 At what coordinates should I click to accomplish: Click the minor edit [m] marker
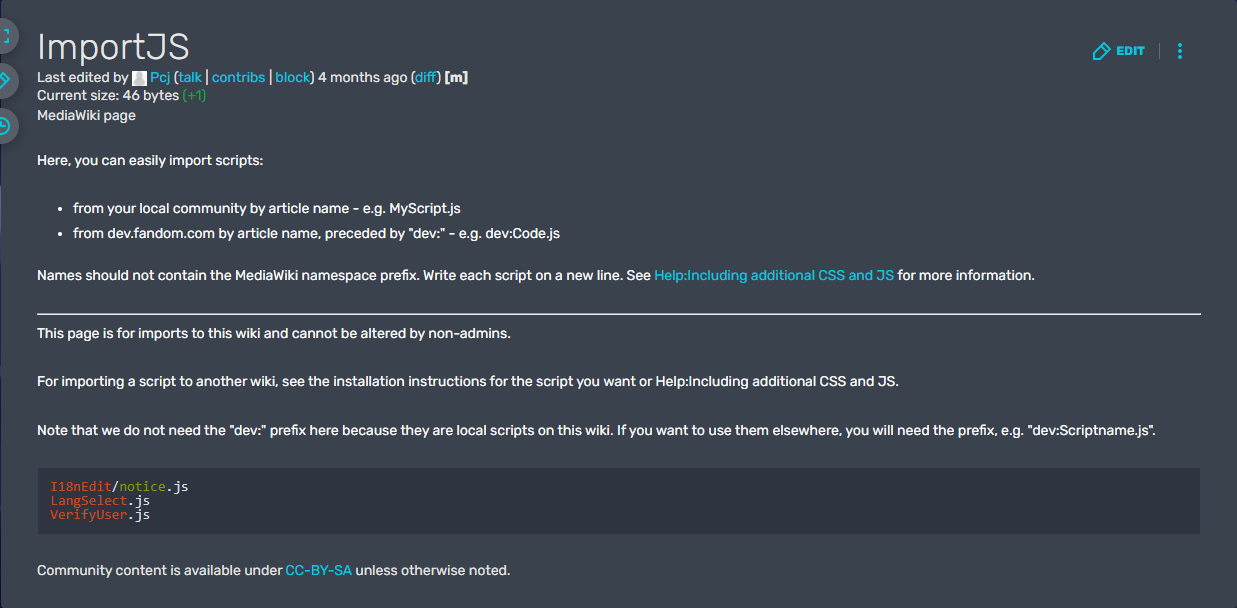tap(456, 77)
